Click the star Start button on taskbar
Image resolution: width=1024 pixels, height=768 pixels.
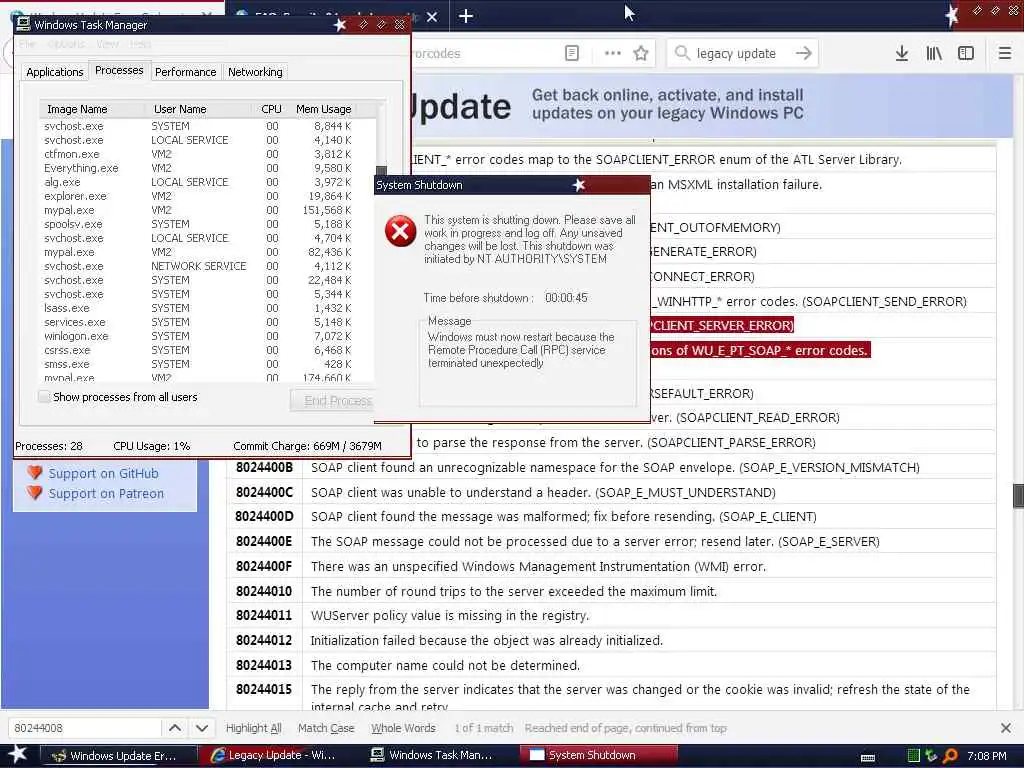[x=18, y=754]
